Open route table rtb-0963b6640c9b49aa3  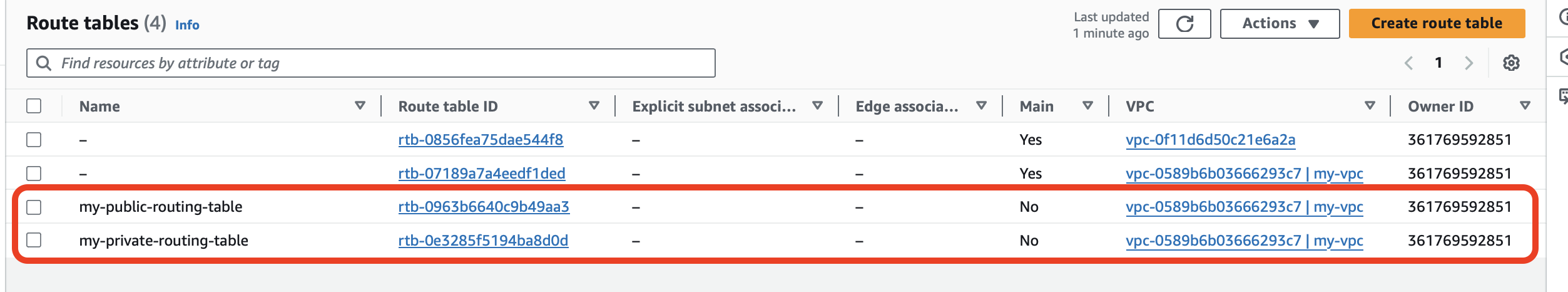(483, 207)
